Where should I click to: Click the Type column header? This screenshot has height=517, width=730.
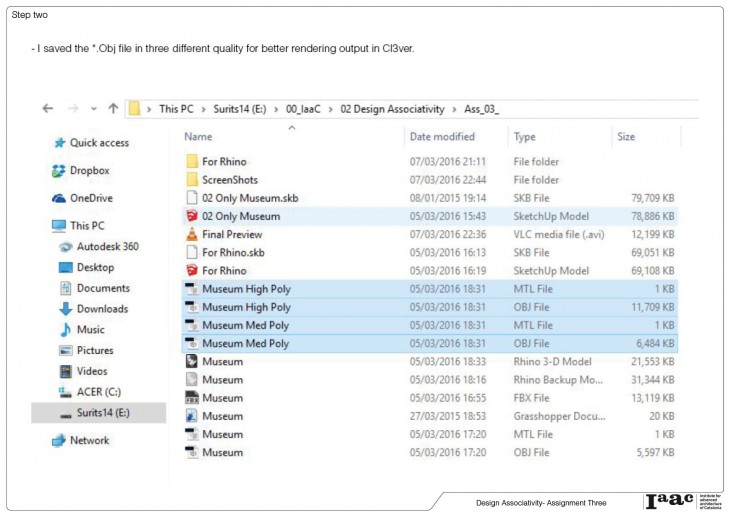point(525,137)
